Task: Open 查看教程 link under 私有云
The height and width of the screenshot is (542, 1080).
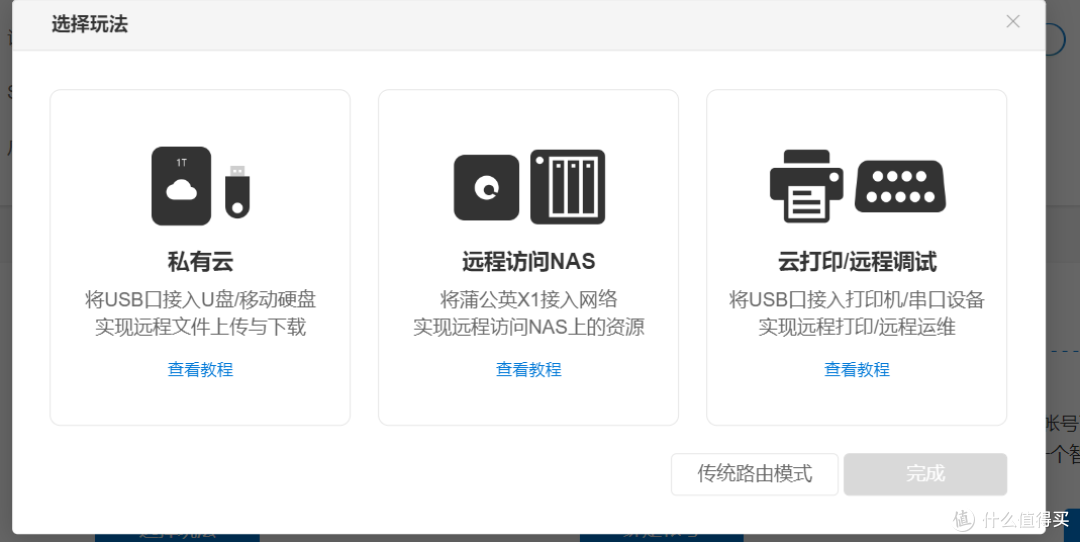Action: coord(200,369)
